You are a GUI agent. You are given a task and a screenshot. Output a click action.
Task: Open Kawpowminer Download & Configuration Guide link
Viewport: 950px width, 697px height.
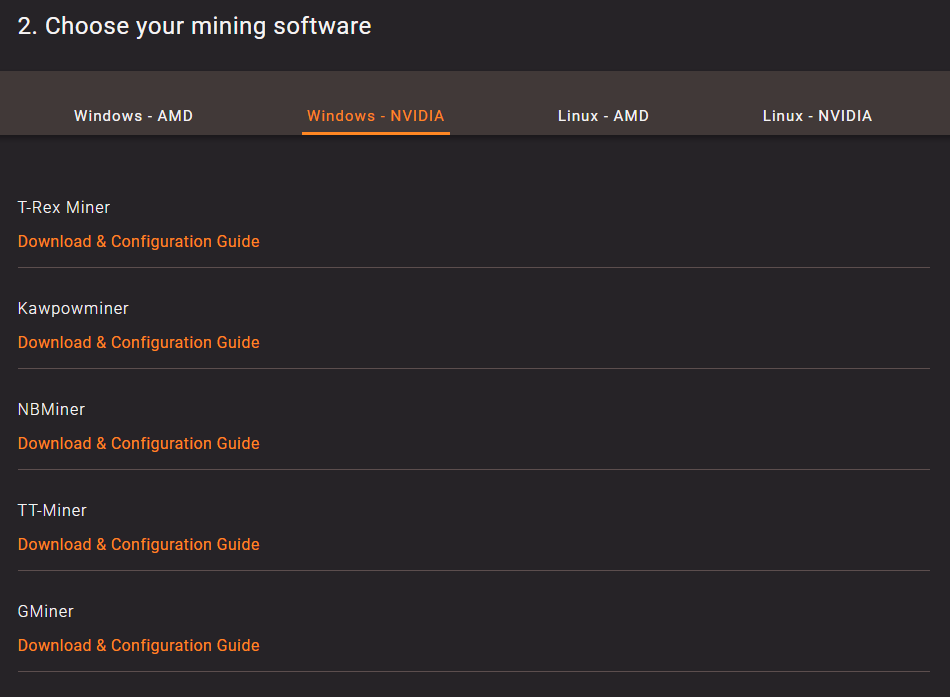(x=139, y=342)
